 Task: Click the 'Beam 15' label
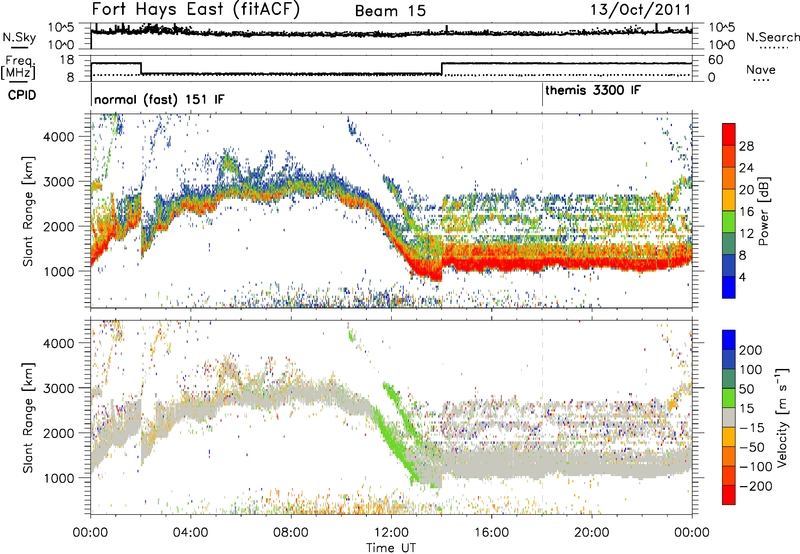(x=390, y=11)
